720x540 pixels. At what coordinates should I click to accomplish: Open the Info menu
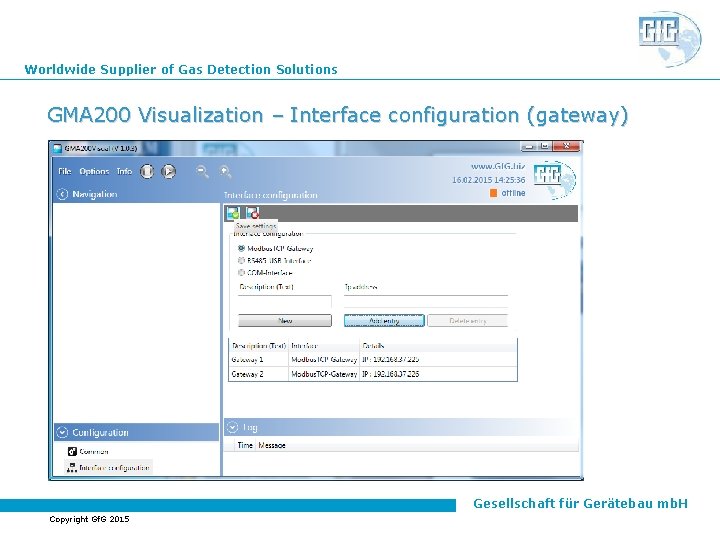(124, 171)
